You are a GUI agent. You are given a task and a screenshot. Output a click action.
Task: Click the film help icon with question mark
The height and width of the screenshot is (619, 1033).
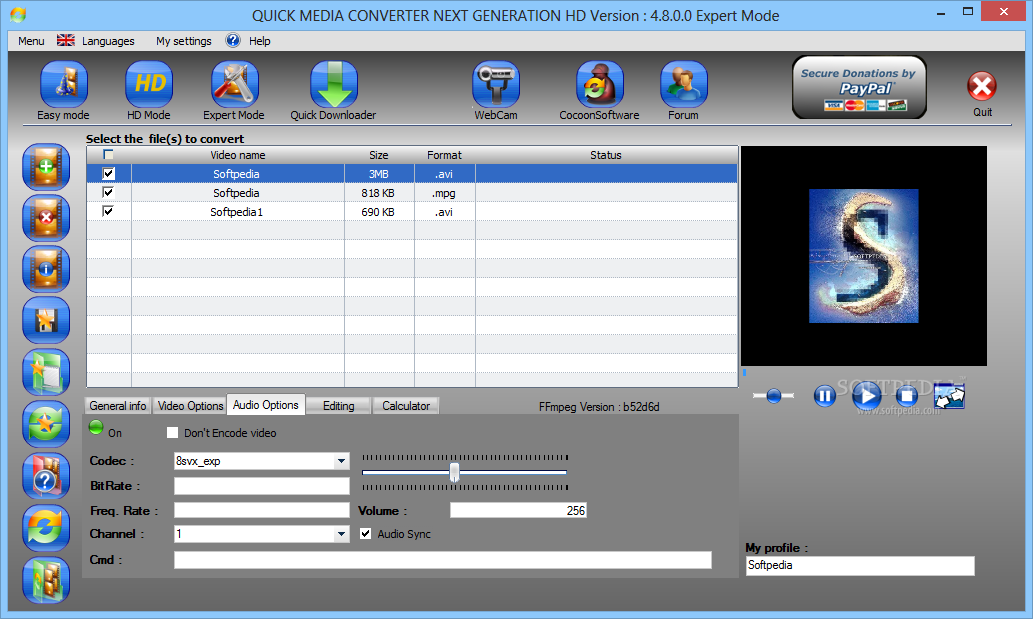point(46,477)
